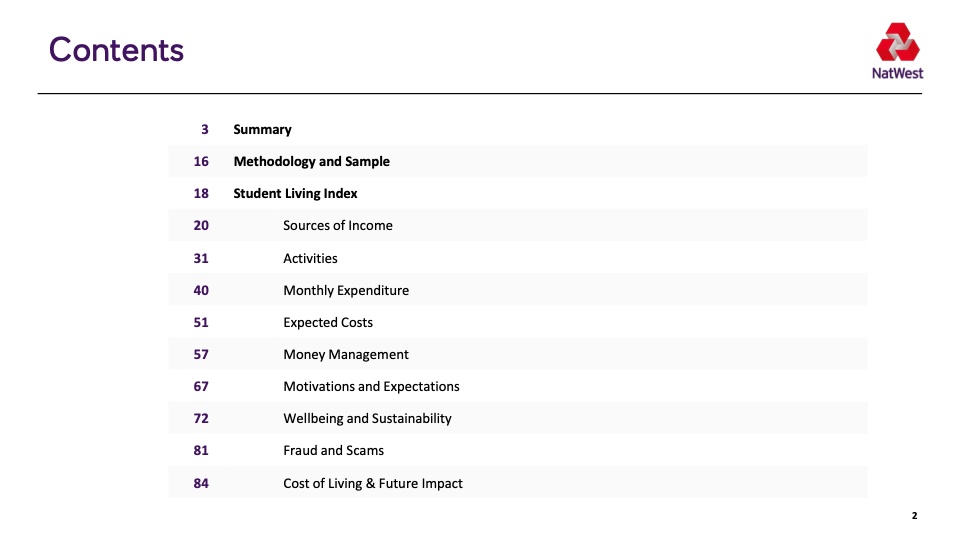The width and height of the screenshot is (960, 540).
Task: Navigate to Monthly Expenditure section
Action: [345, 290]
